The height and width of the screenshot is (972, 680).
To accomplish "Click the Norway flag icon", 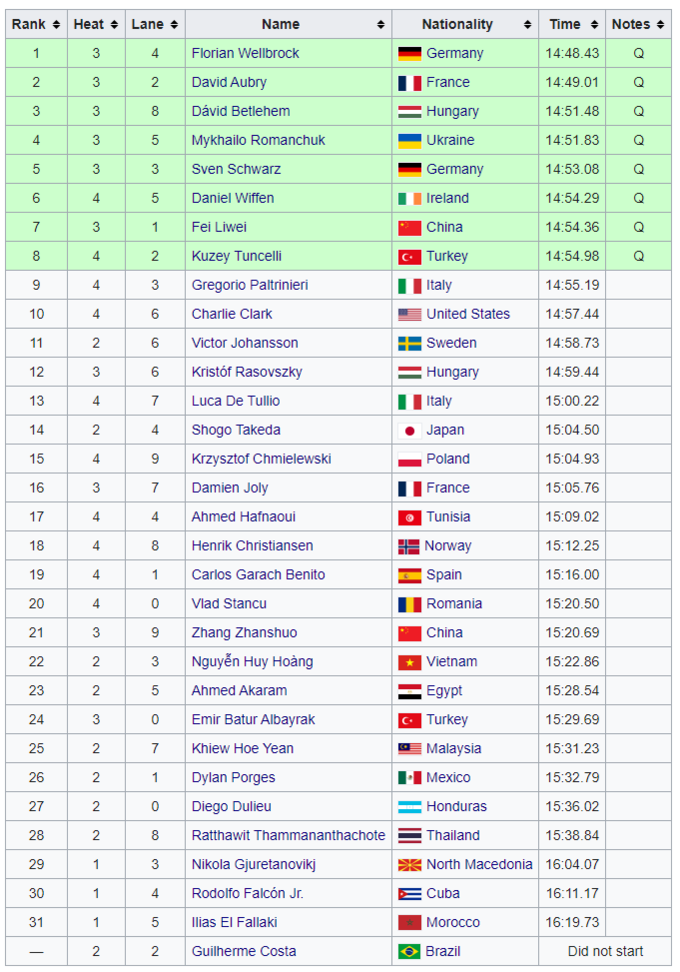I will (x=409, y=547).
